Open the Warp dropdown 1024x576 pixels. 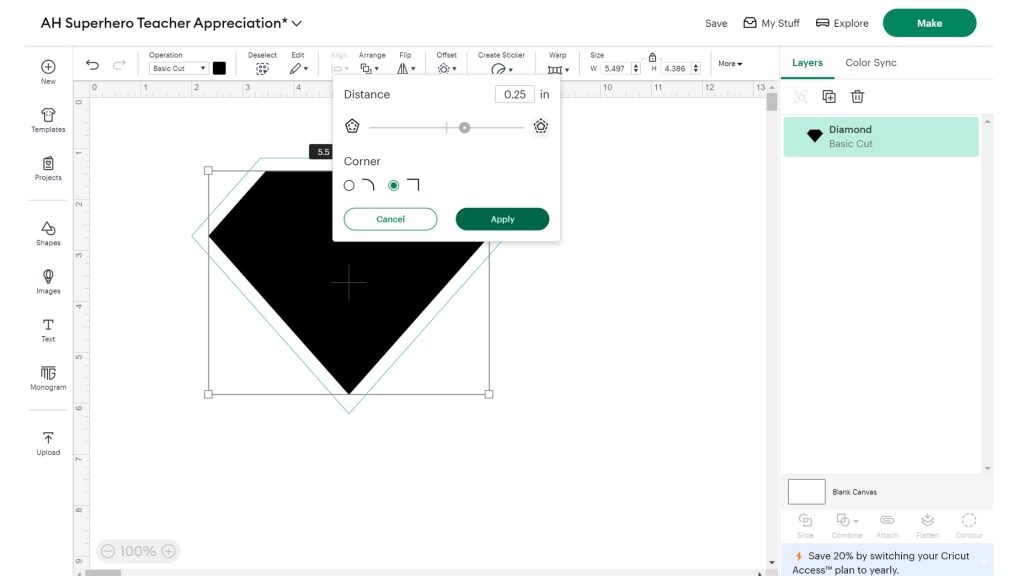point(558,69)
